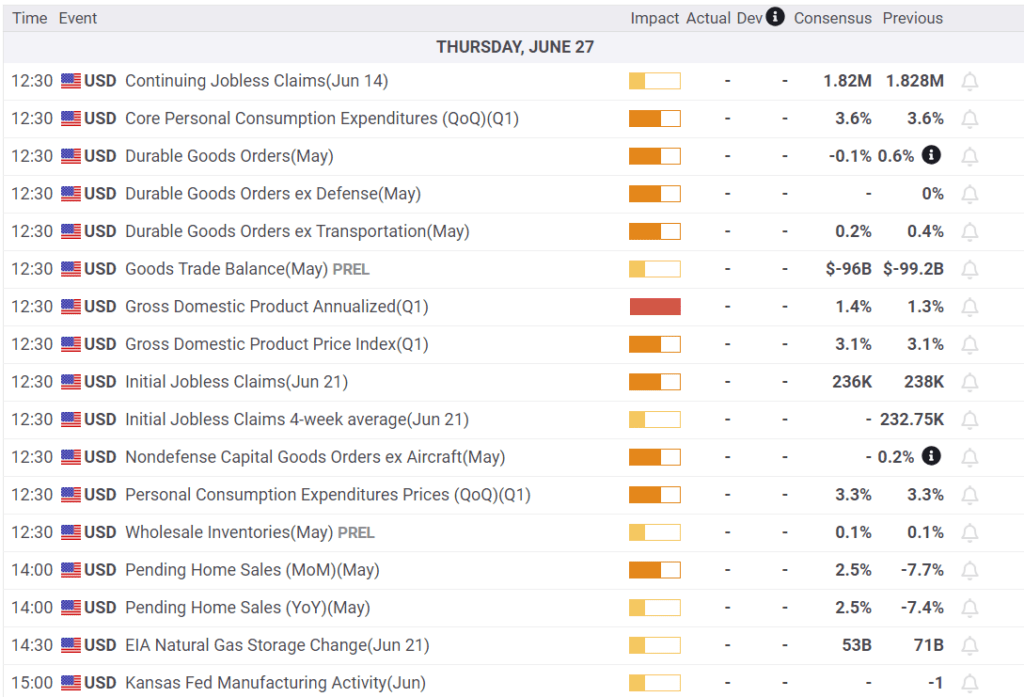Set alert bell for Durable Goods ex Defense
The height and width of the screenshot is (697, 1024).
[x=970, y=194]
